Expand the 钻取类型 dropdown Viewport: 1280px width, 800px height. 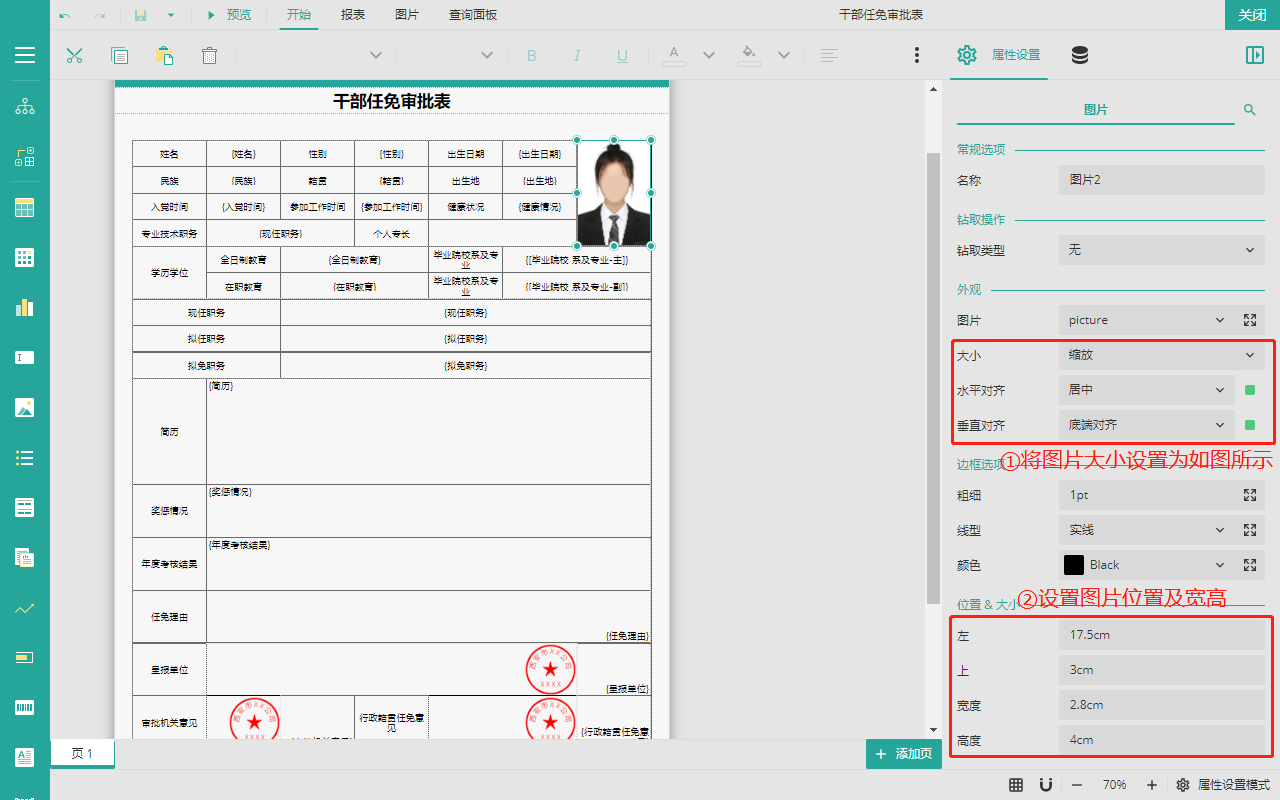coord(1161,250)
